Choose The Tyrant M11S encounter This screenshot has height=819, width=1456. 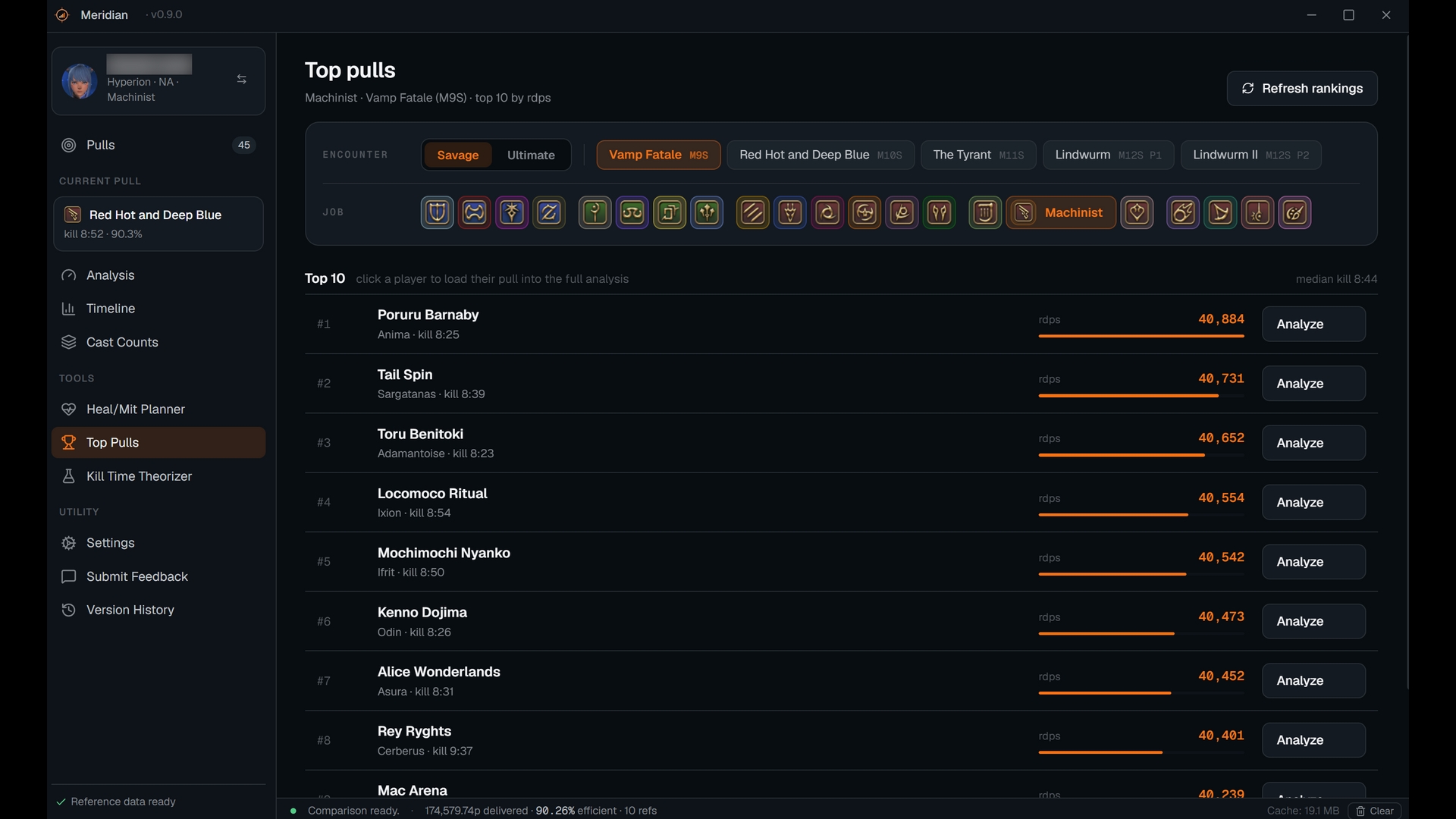[x=978, y=155]
